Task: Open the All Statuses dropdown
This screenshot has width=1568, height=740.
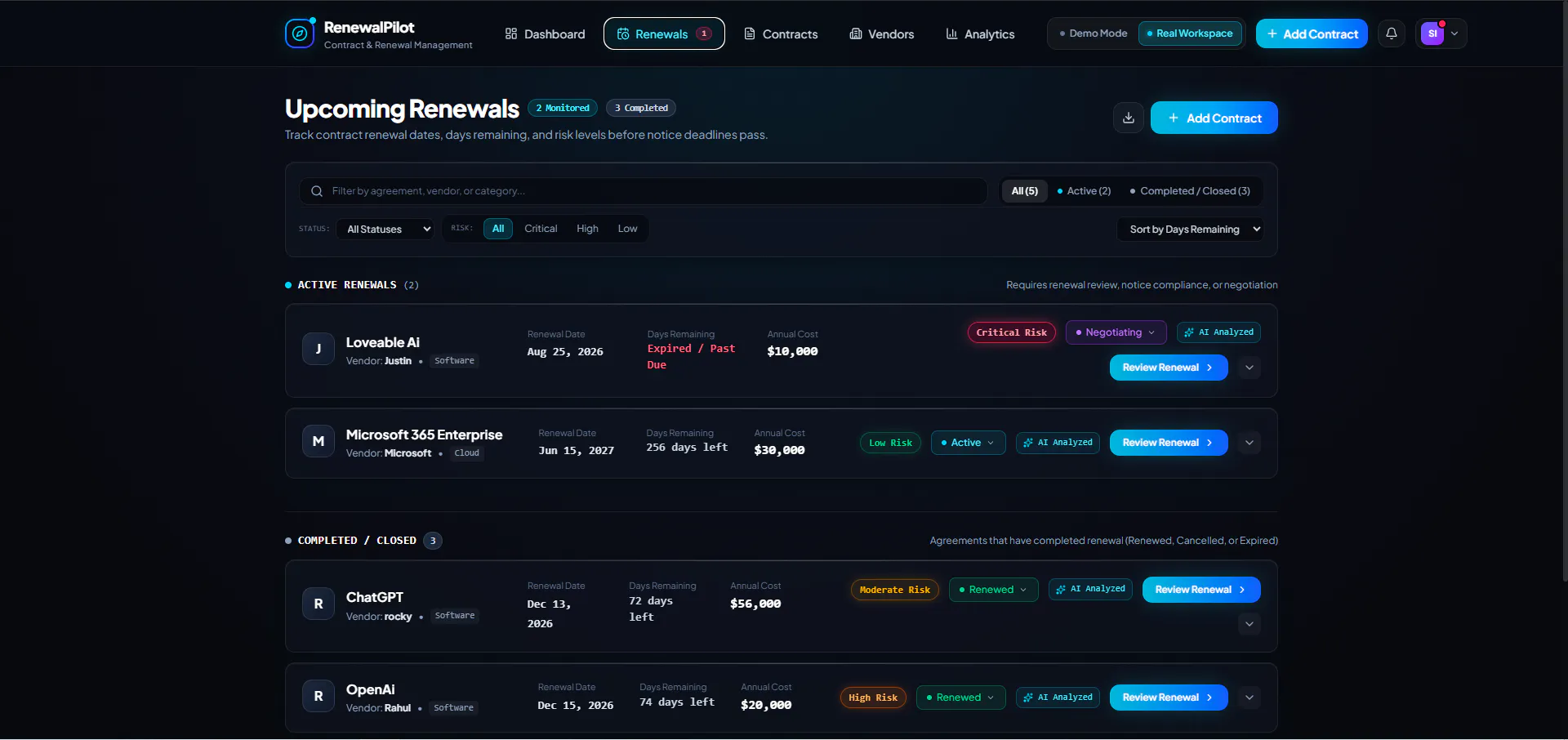Action: [x=385, y=230]
